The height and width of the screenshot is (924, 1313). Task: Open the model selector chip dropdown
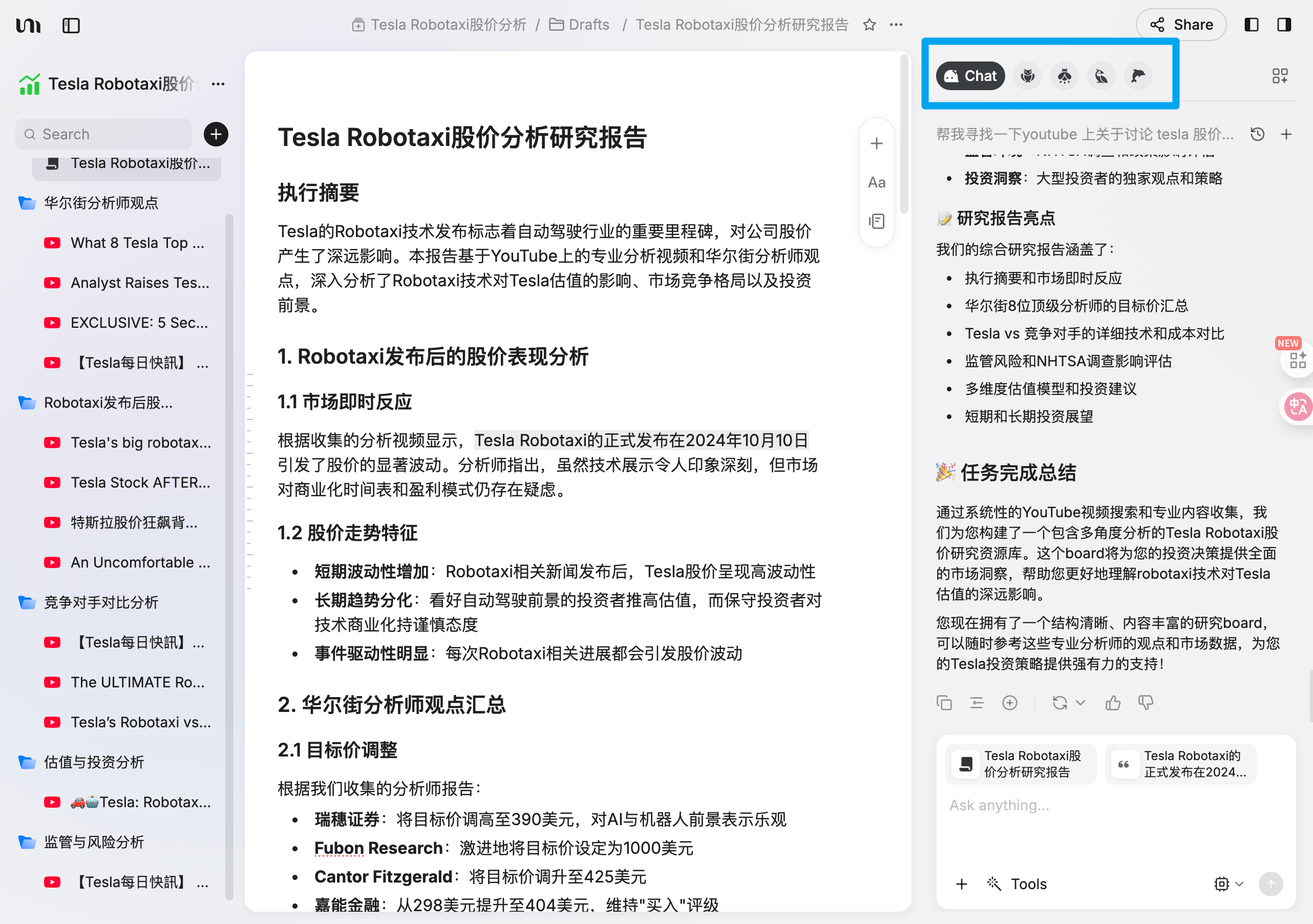point(1229,884)
